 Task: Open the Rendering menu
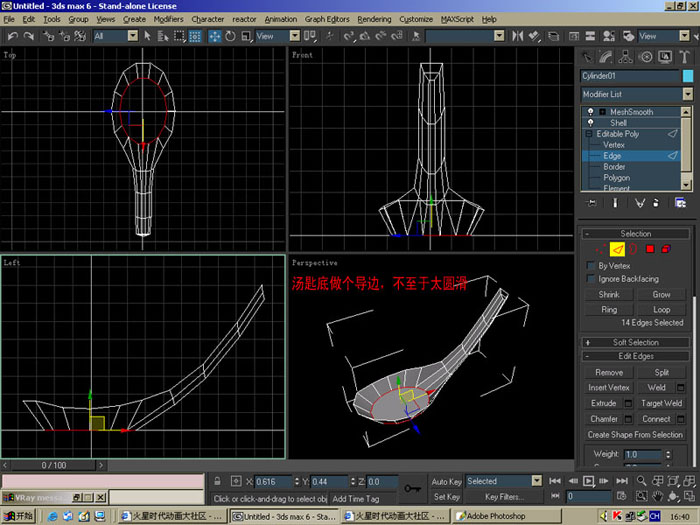coord(374,19)
